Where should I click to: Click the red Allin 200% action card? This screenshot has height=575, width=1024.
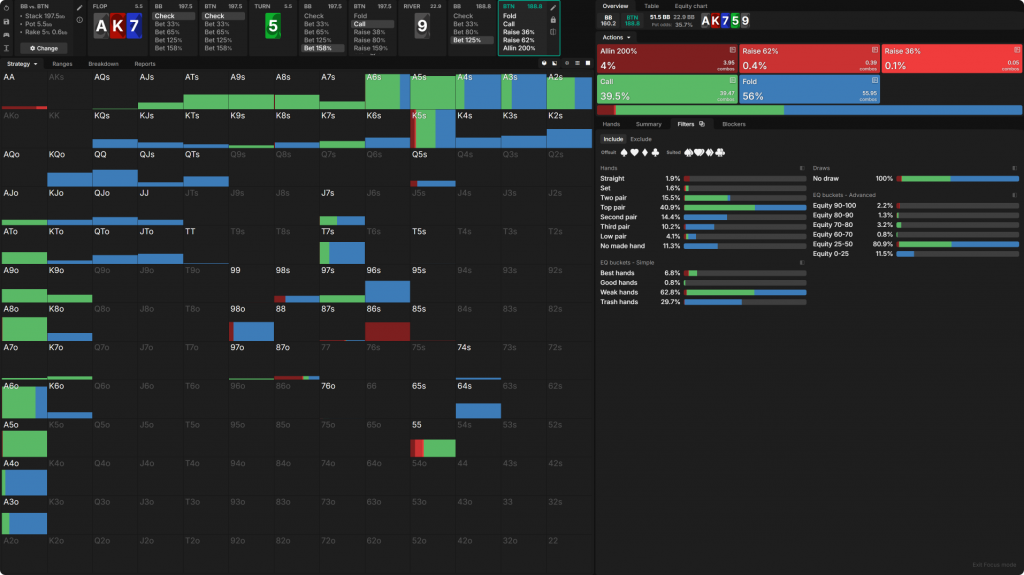coord(667,59)
